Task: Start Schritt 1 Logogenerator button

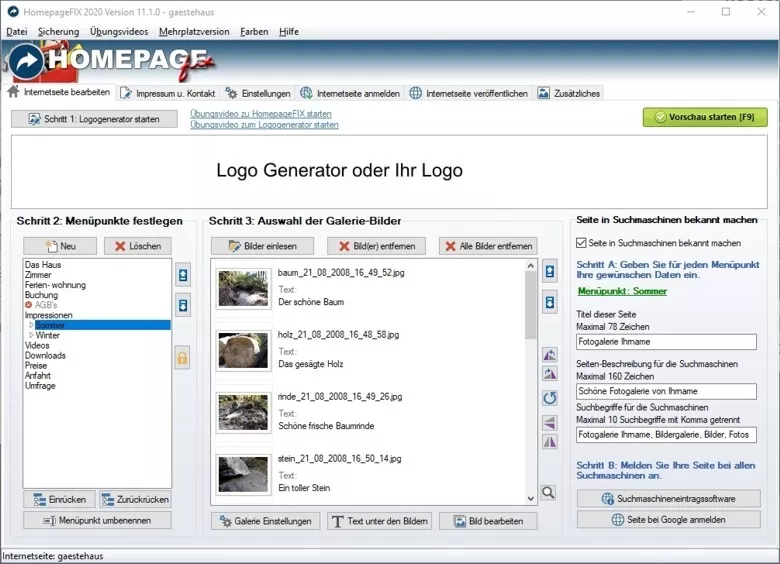Action: click(95, 119)
